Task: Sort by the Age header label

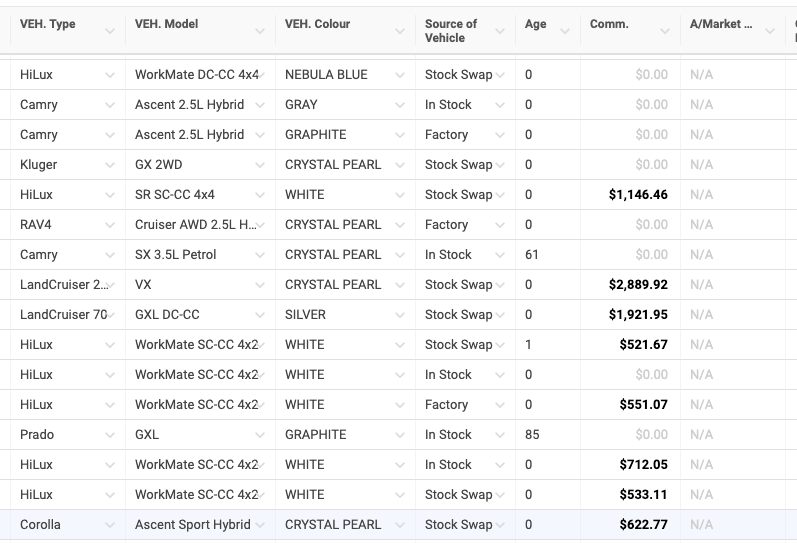Action: tap(536, 24)
